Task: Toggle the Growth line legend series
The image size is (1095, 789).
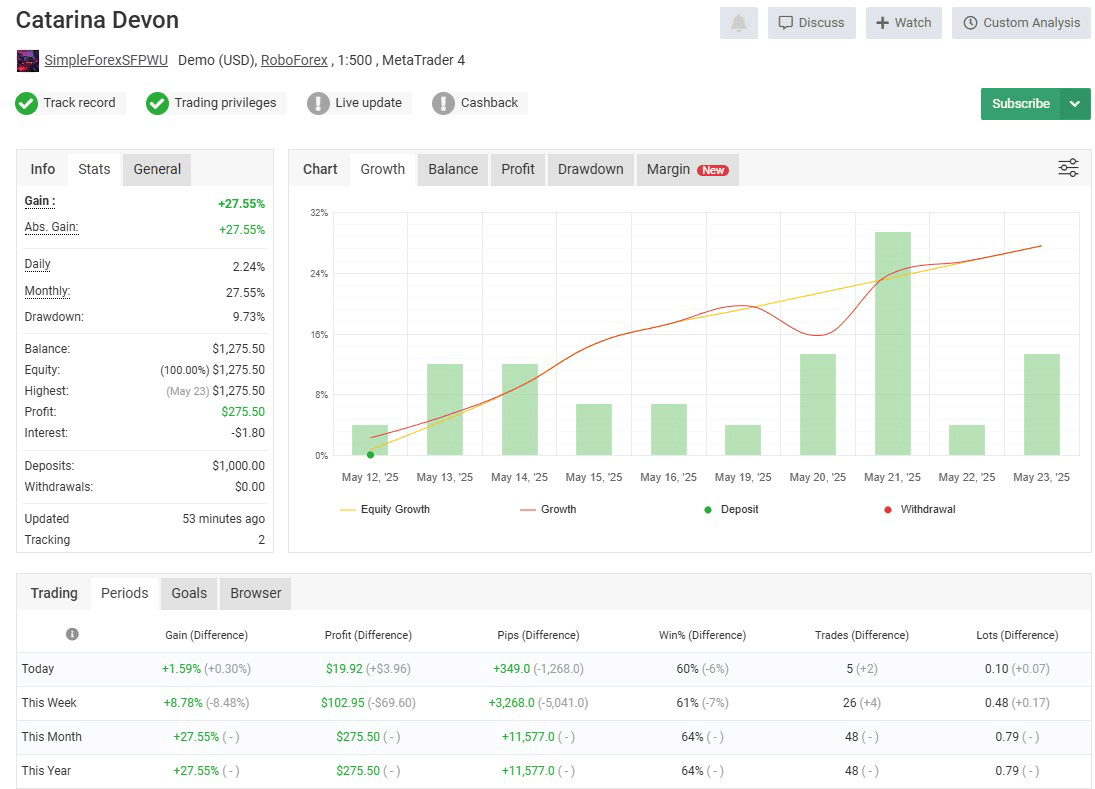Action: pyautogui.click(x=548, y=509)
